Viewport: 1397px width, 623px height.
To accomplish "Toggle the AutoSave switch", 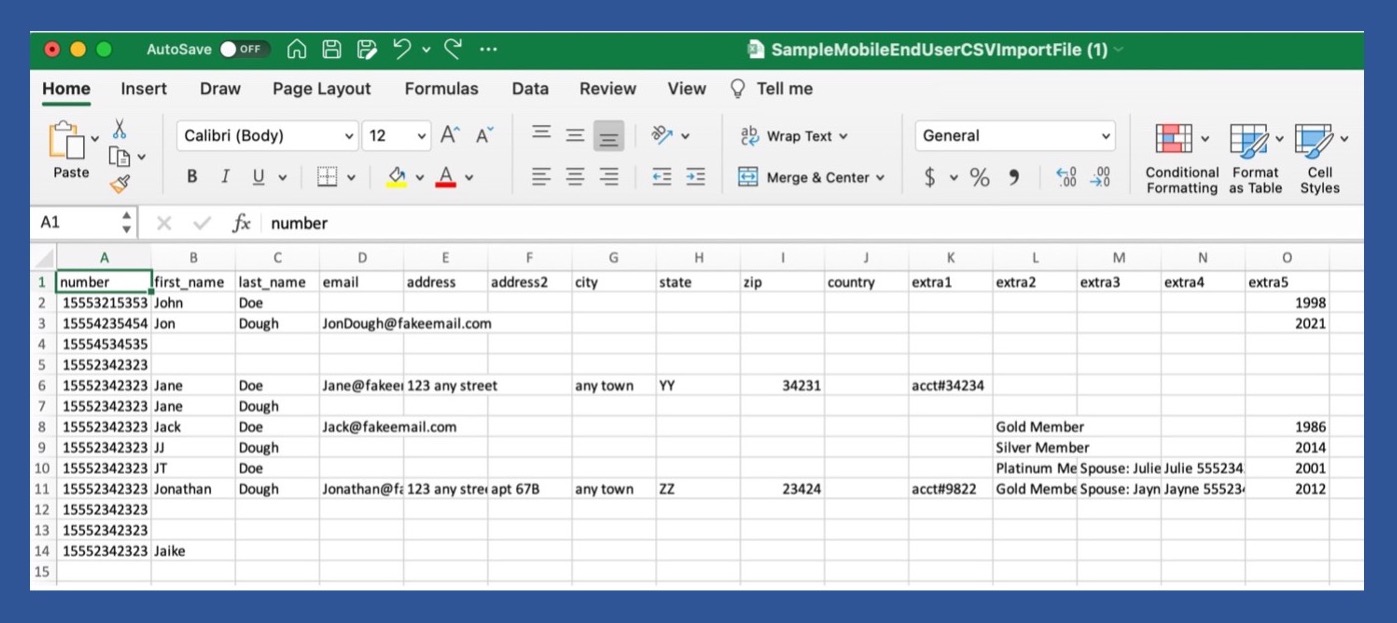I will coord(244,49).
